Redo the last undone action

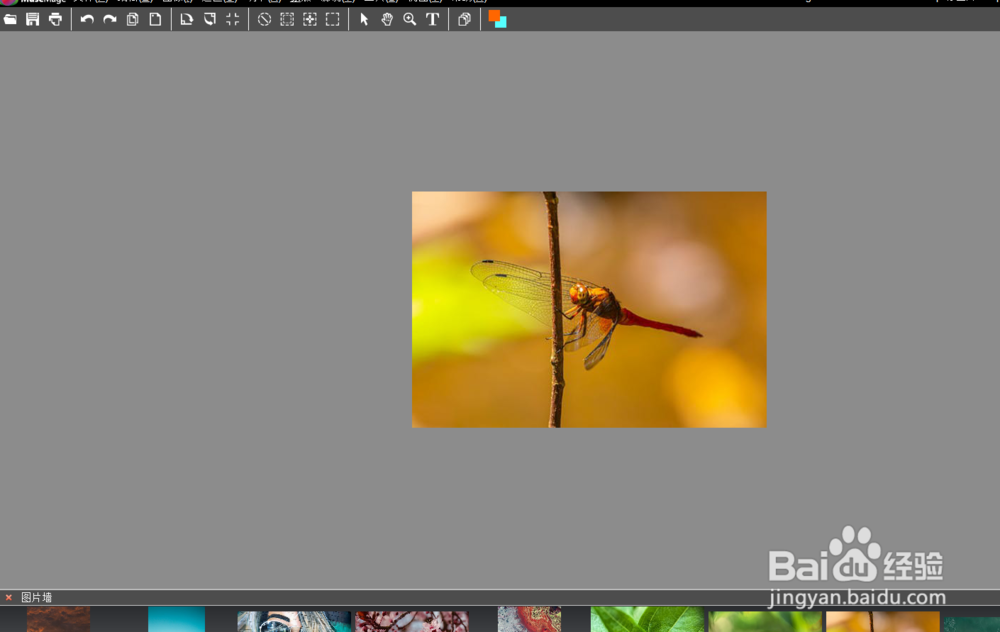110,19
